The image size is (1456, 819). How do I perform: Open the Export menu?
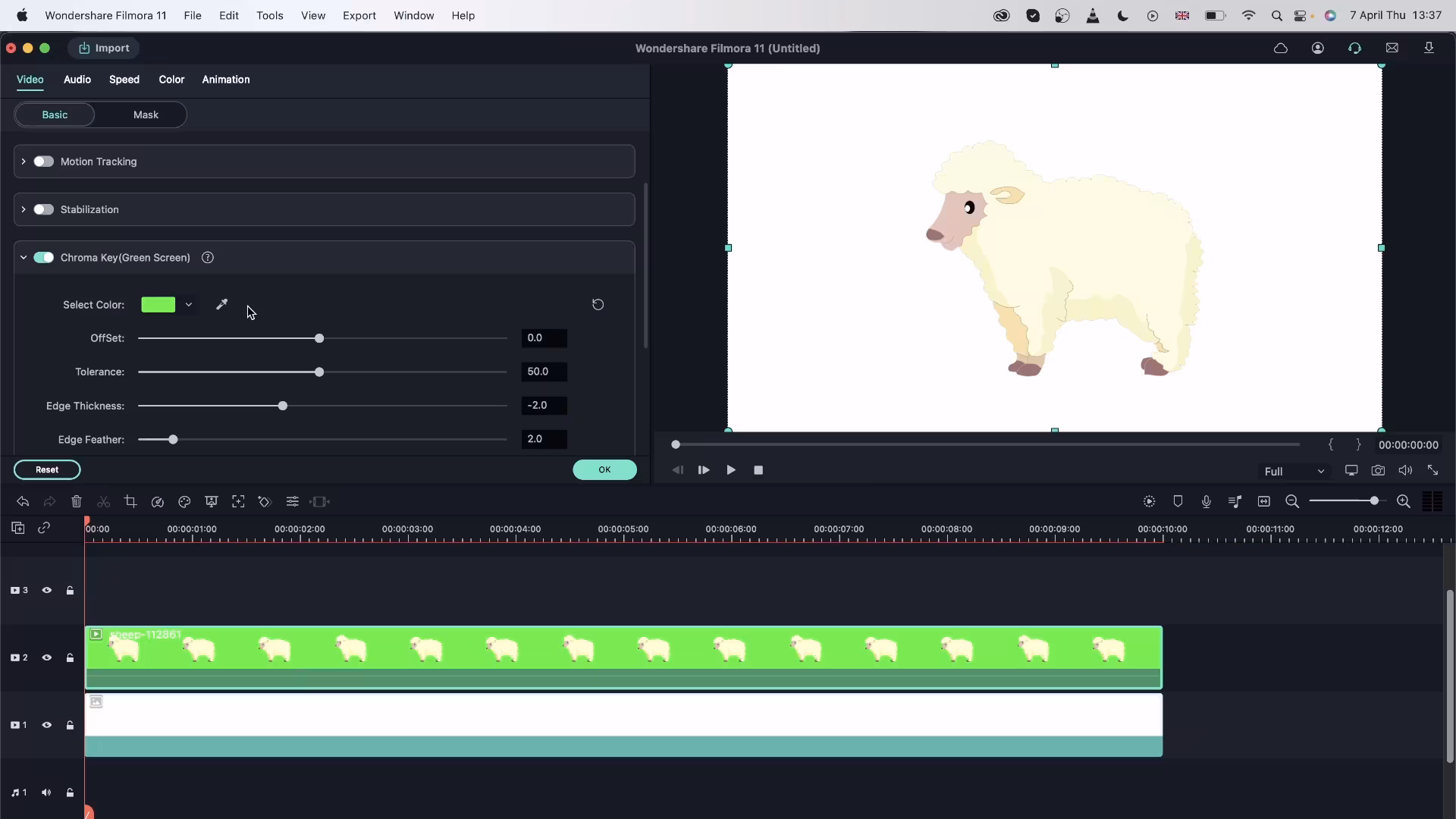[x=359, y=15]
